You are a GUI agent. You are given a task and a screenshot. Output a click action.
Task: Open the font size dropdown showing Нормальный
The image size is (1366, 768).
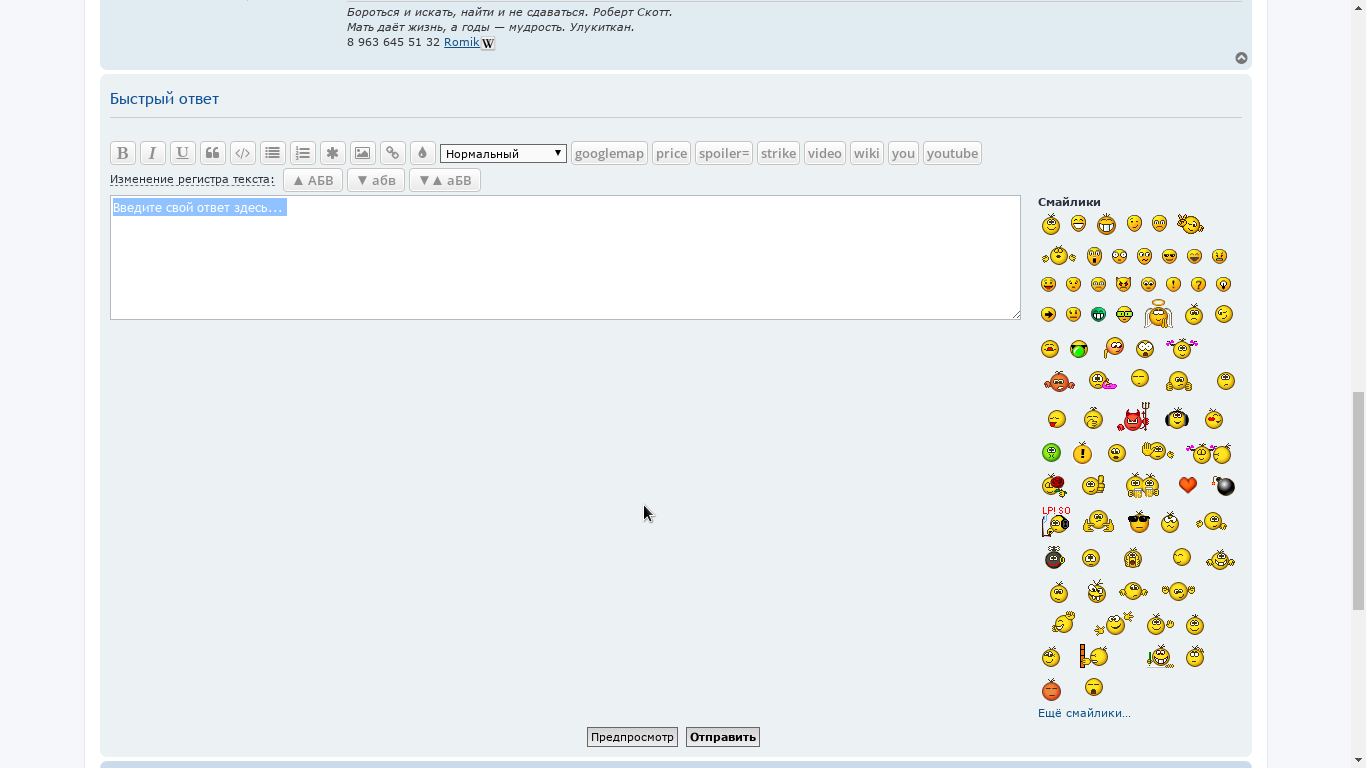click(503, 153)
